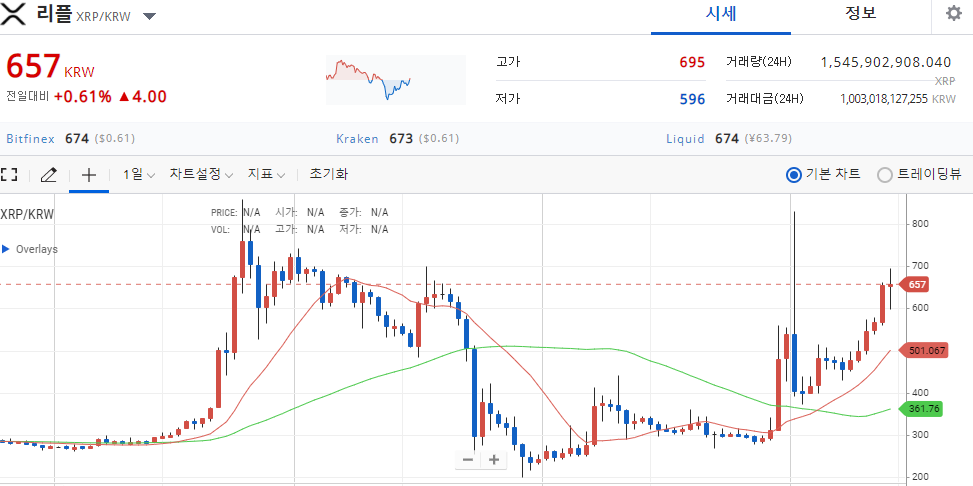Click the +0.61% change value

click(83, 97)
